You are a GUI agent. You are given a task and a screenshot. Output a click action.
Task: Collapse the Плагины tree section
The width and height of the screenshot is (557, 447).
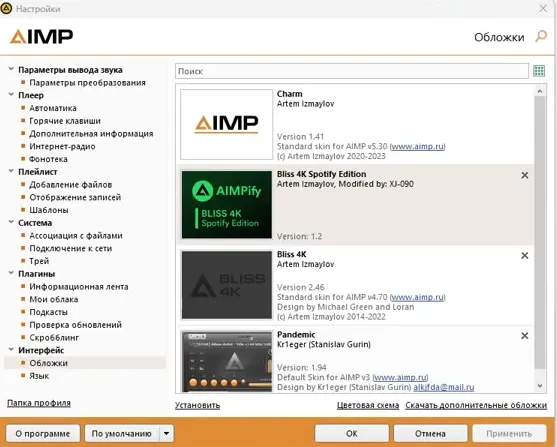pyautogui.click(x=11, y=273)
